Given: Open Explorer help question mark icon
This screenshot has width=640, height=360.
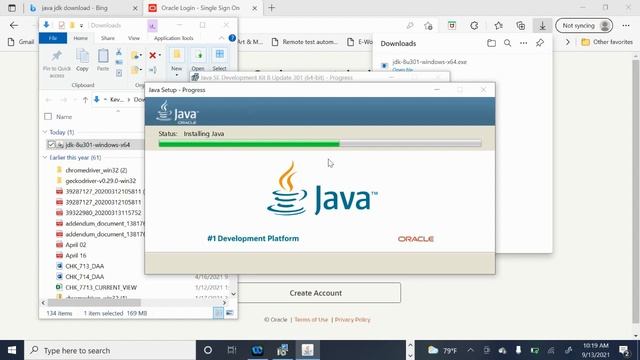Looking at the screenshot, I should tap(232, 38).
